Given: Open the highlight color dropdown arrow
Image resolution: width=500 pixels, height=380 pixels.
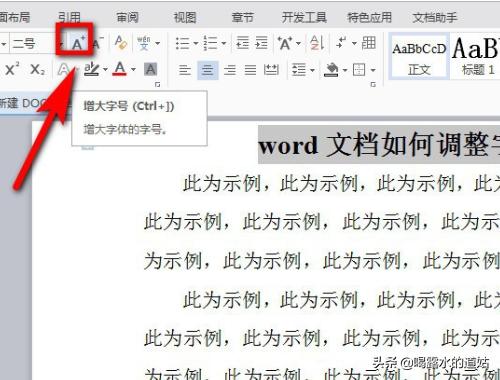Looking at the screenshot, I should (x=105, y=70).
